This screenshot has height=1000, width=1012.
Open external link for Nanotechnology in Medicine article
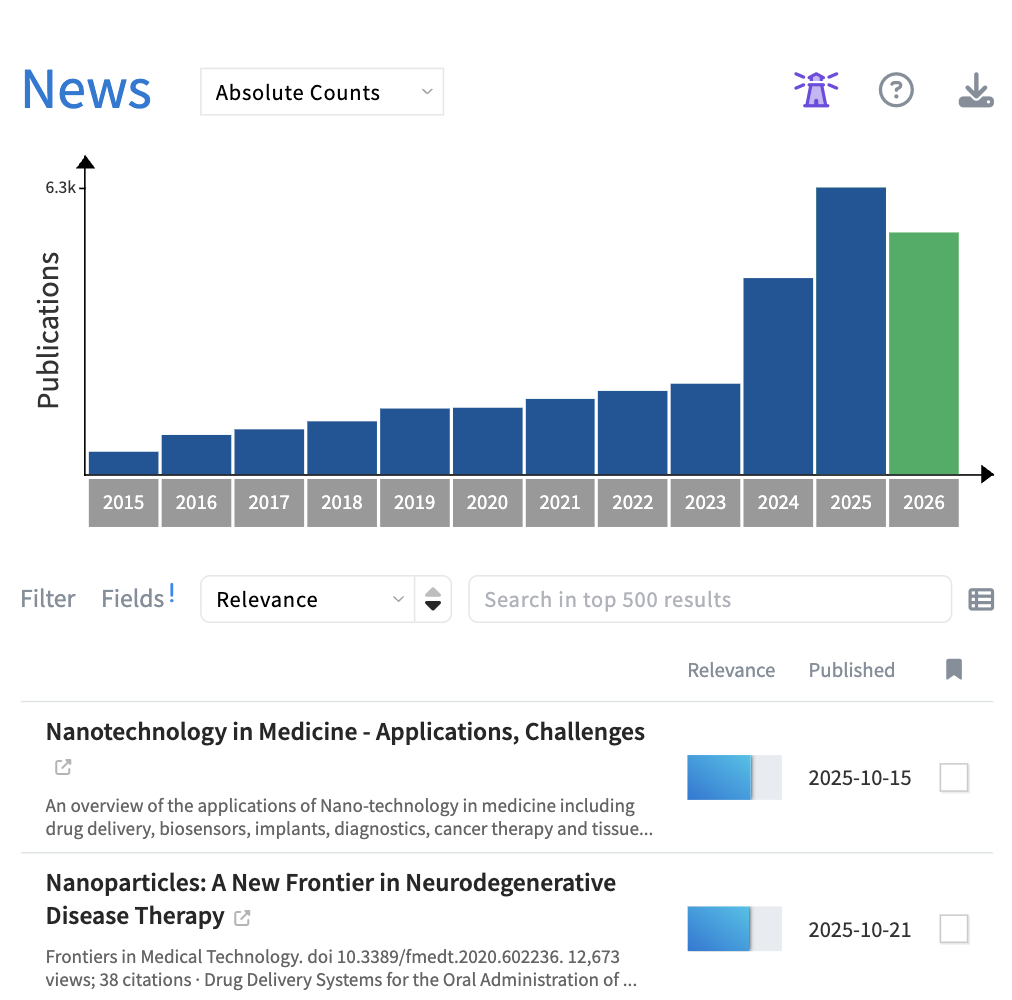point(62,767)
